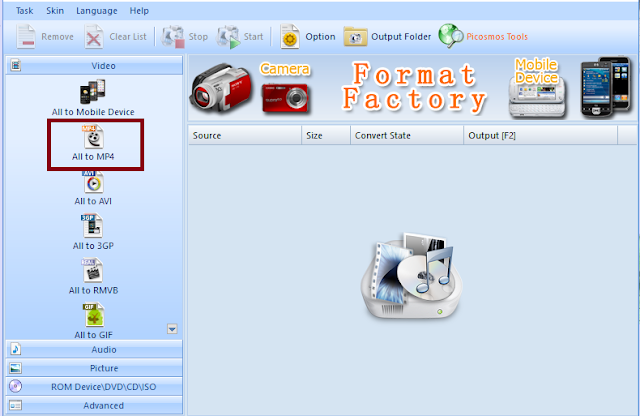
Task: Click the ROM Device disc icon
Action: coord(16,386)
